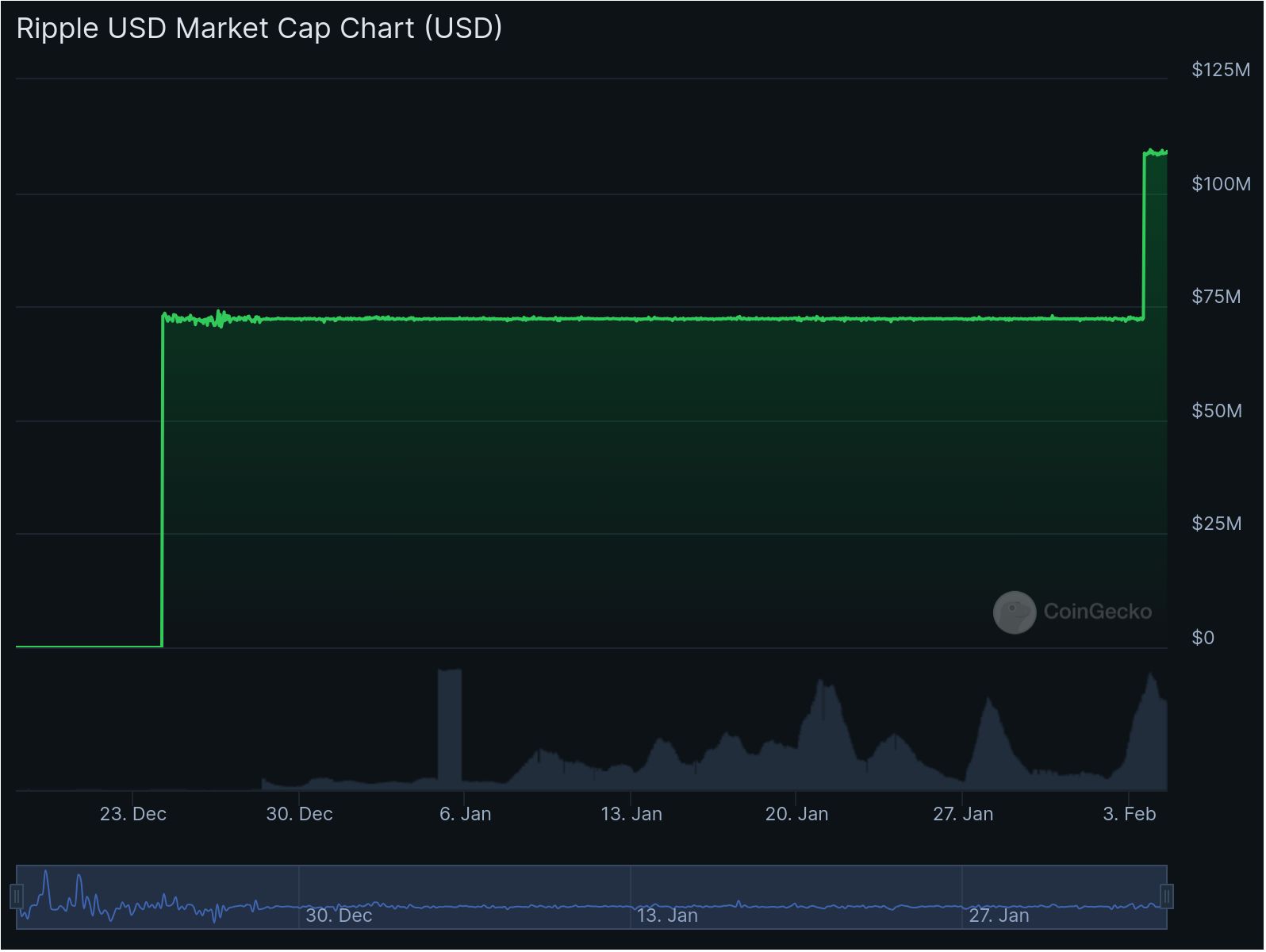Click the market cap jump near 3. Feb
This screenshot has height=952, width=1266.
[1144, 236]
